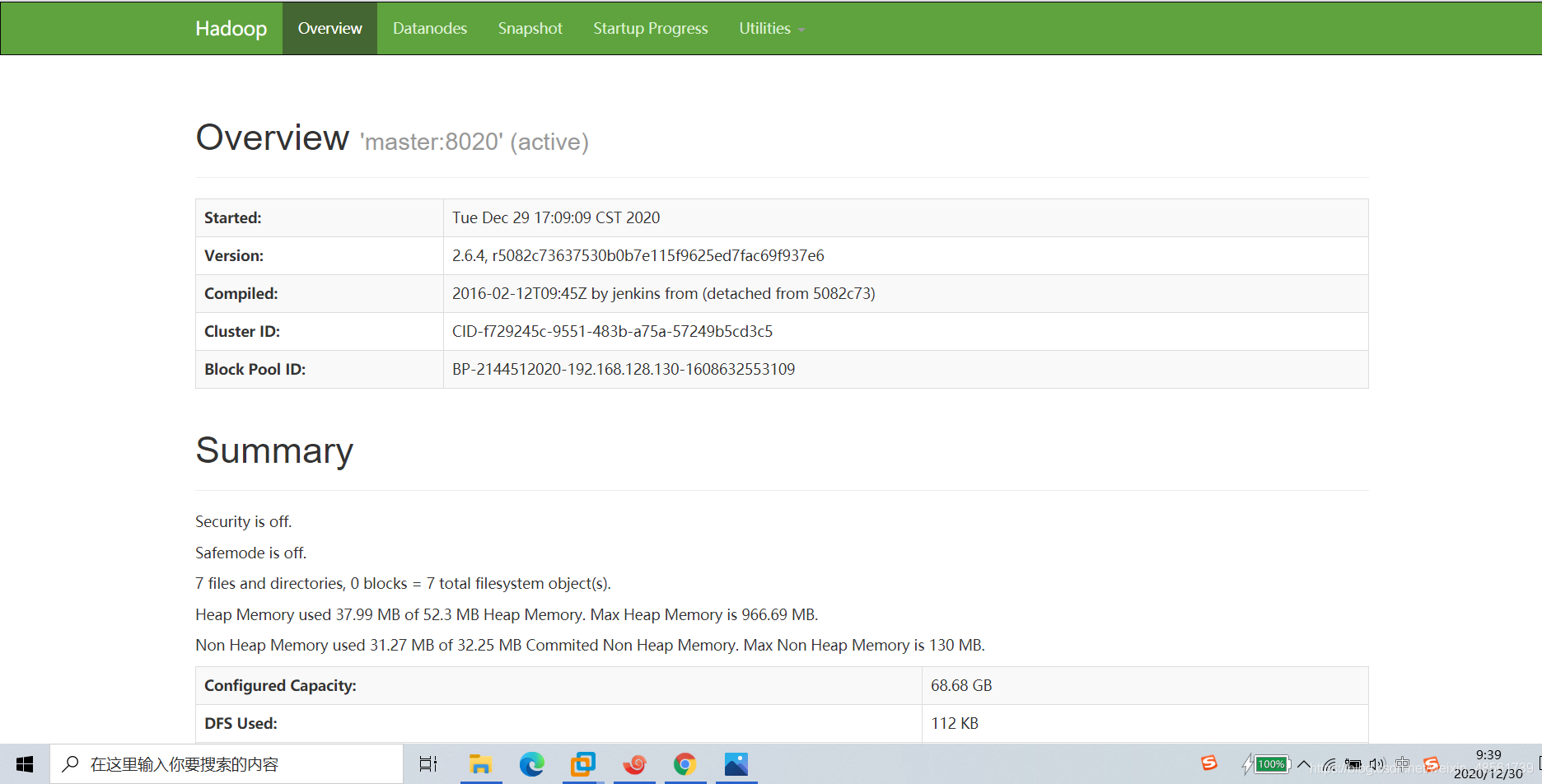
Task: Launch Microsoft Edge from the taskbar
Action: click(x=532, y=764)
